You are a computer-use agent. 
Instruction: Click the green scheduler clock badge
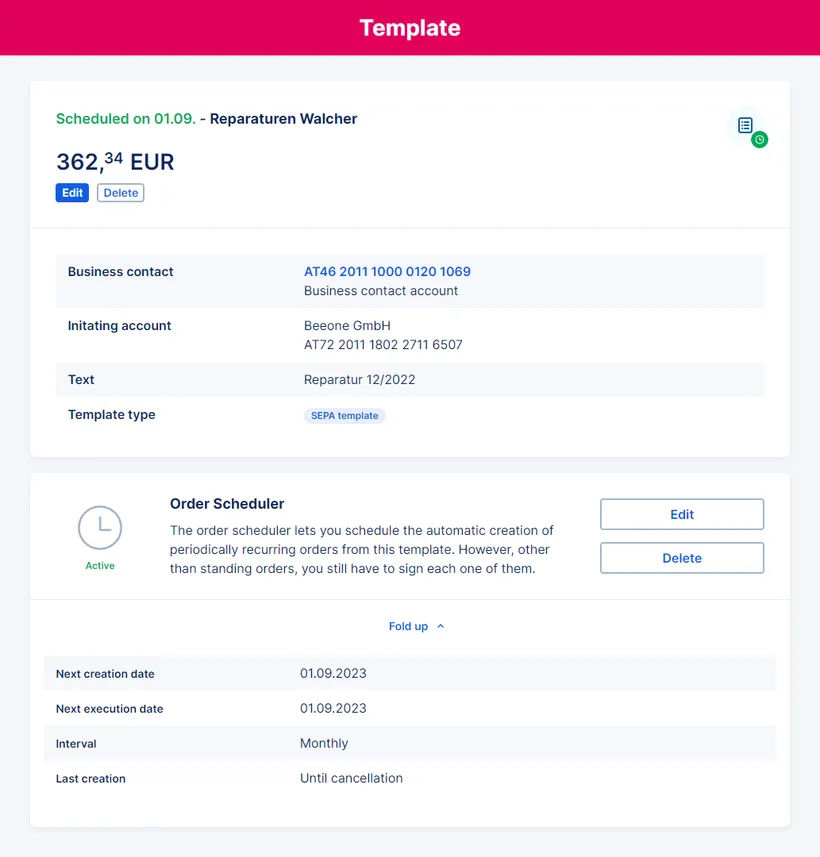[x=760, y=139]
